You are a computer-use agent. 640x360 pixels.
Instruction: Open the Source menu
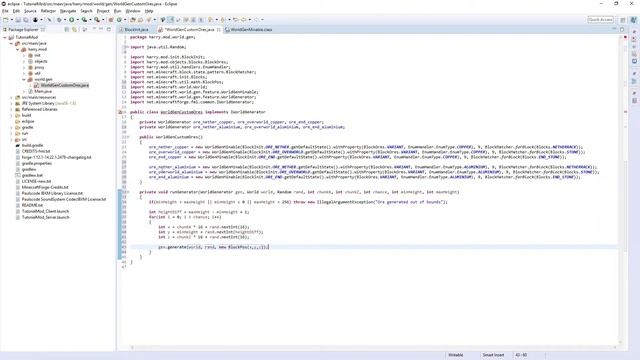(x=30, y=11)
